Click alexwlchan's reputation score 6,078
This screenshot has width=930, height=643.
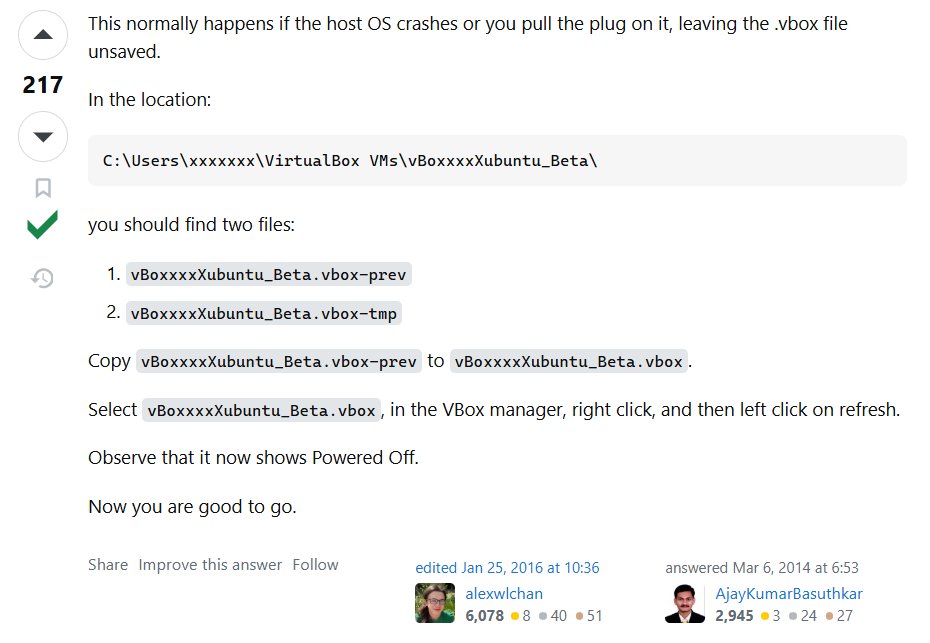point(485,616)
